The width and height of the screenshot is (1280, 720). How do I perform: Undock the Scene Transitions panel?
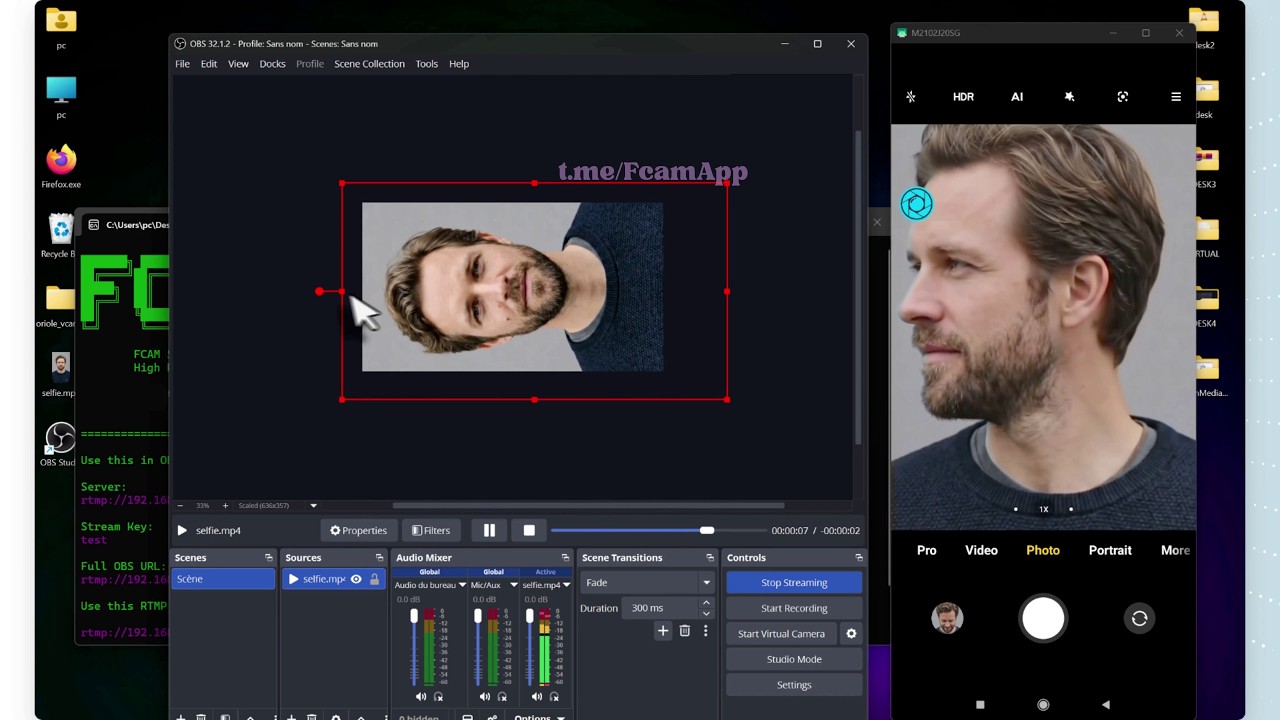pos(710,558)
